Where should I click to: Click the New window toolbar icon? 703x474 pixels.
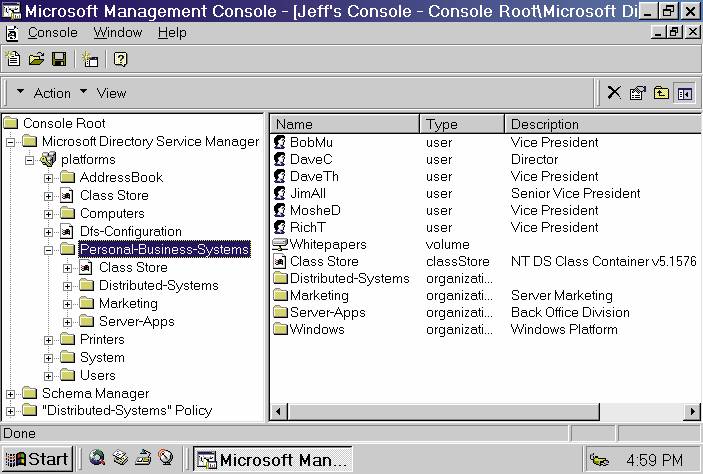(90, 59)
